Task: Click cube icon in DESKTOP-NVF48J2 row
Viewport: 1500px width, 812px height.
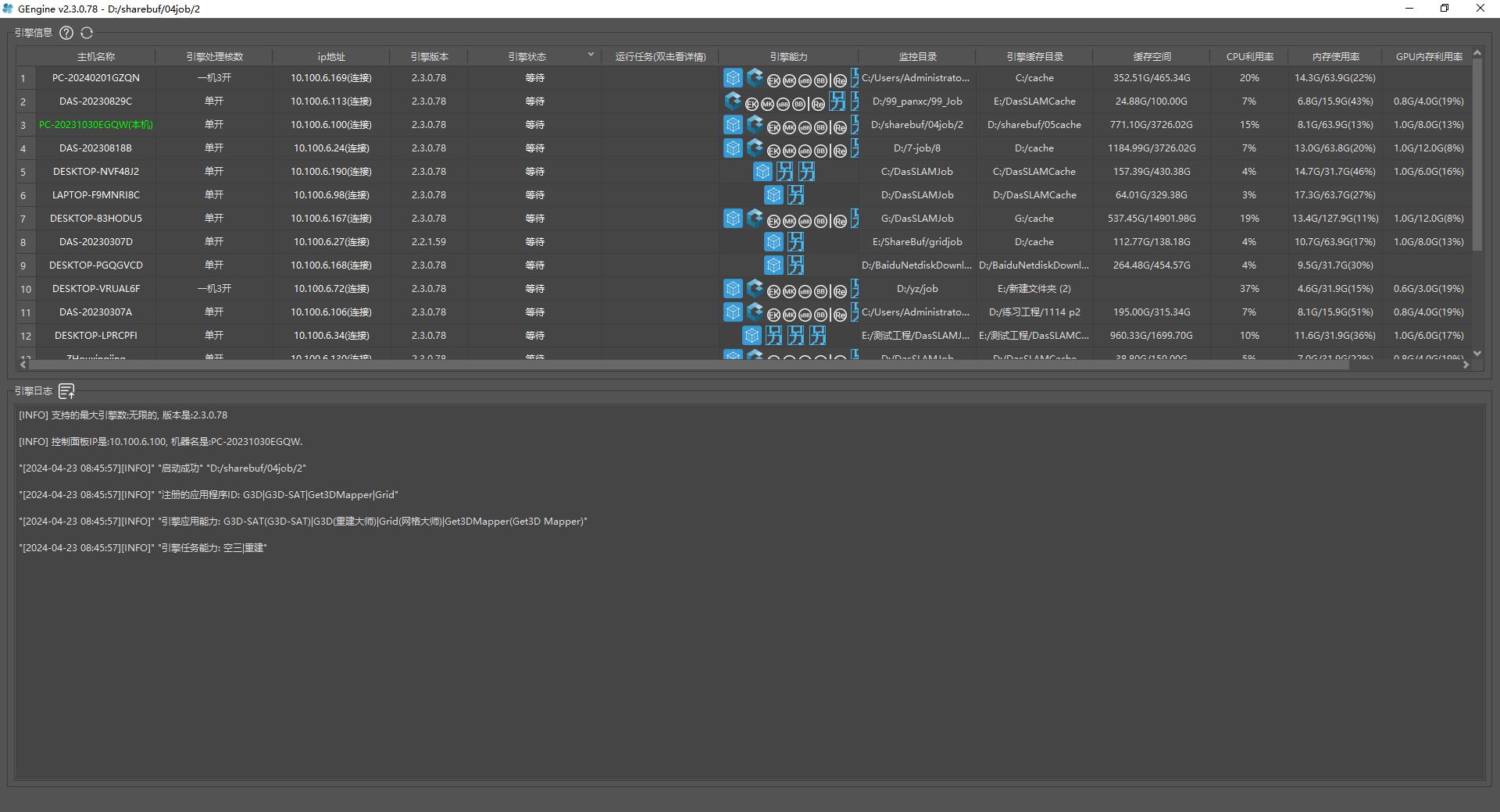Action: 762,172
